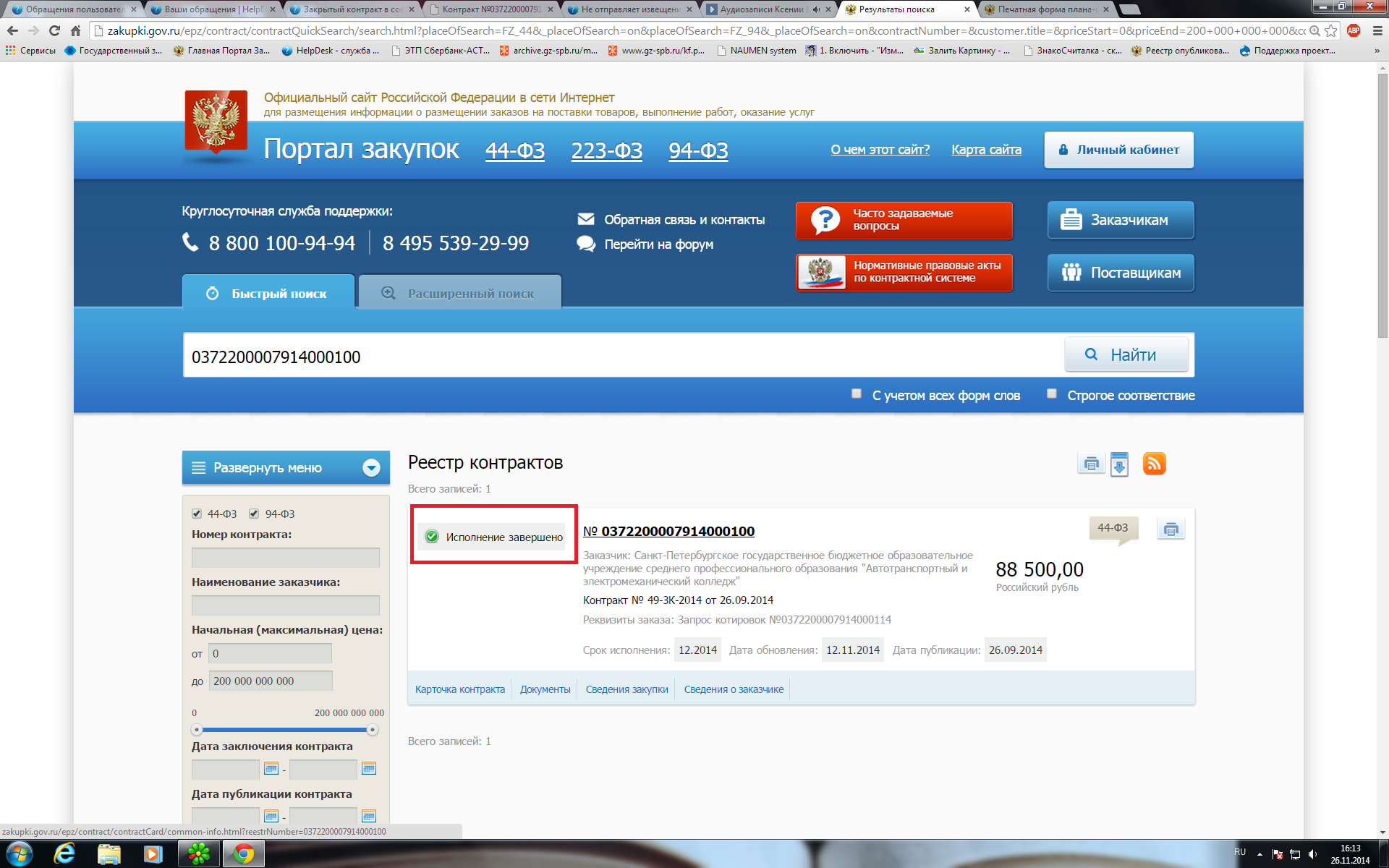Enable Строгое соответствие checkbox

point(1052,394)
